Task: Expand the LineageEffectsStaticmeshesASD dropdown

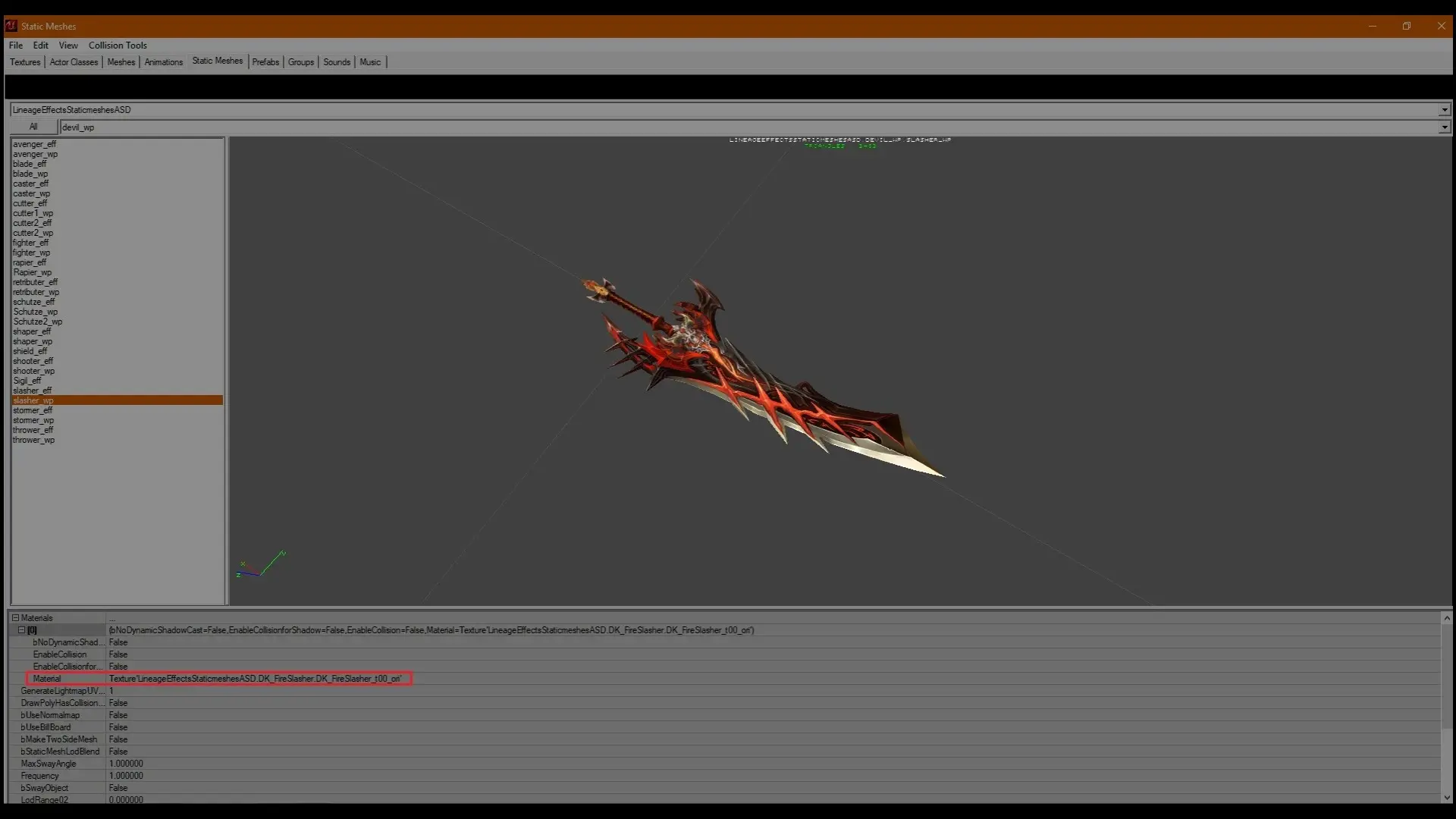Action: click(x=1445, y=109)
